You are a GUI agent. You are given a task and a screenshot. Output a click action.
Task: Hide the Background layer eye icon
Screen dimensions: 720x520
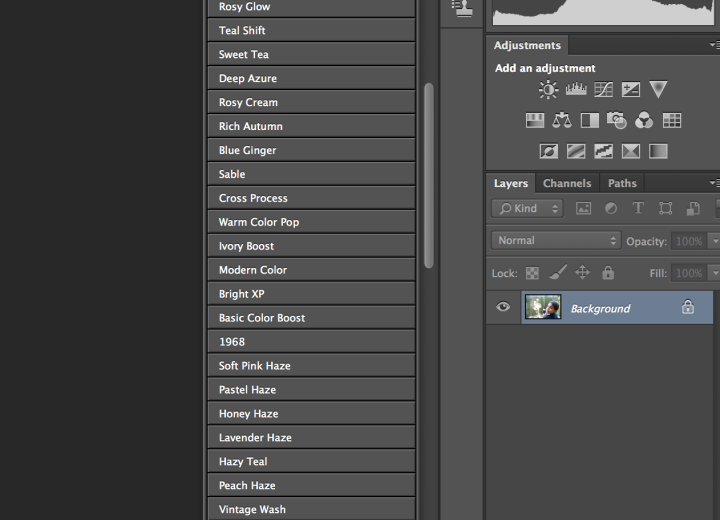pos(503,307)
